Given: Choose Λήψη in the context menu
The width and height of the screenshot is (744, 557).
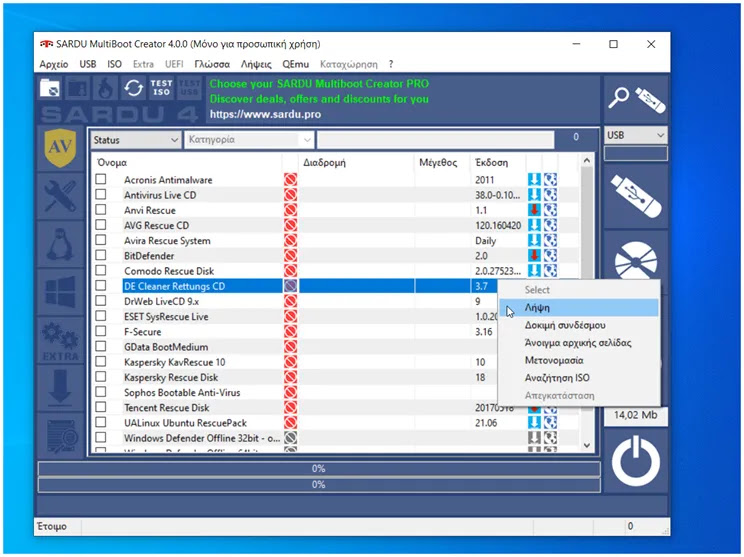Looking at the screenshot, I should pos(579,307).
